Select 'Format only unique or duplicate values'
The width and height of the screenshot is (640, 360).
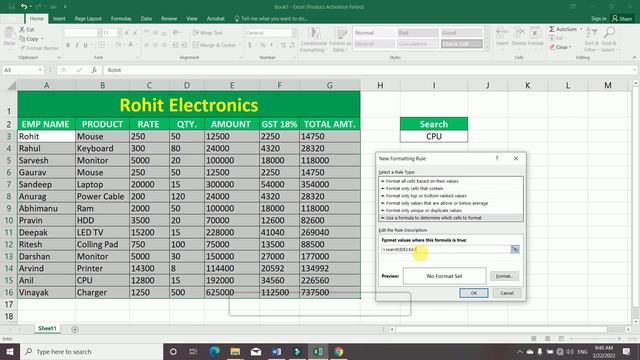[451, 211]
